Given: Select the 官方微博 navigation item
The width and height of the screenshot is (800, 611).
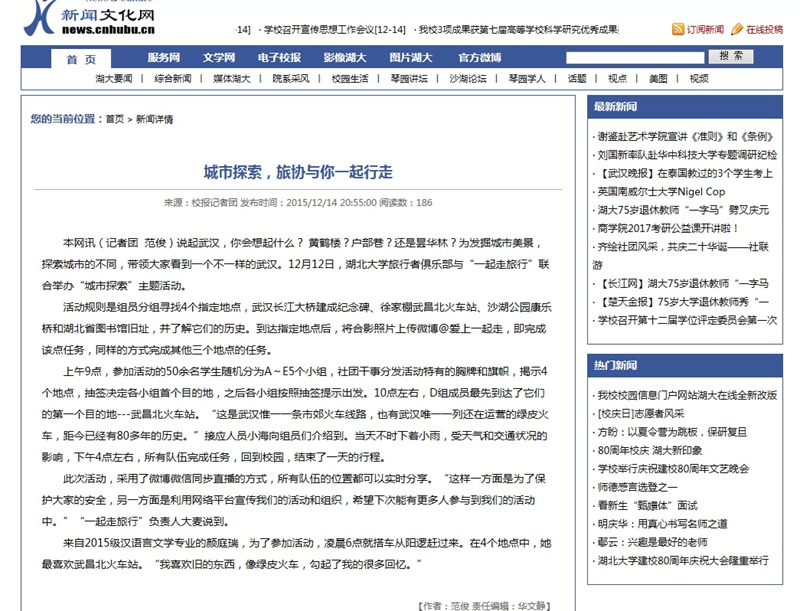Looking at the screenshot, I should coord(479,58).
